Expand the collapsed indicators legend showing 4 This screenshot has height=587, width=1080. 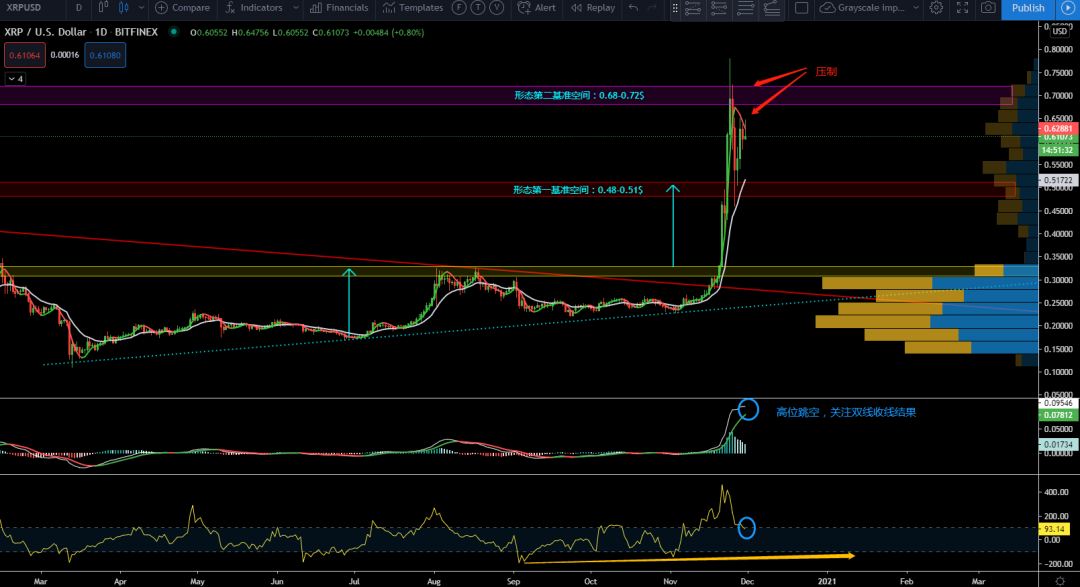coord(14,77)
